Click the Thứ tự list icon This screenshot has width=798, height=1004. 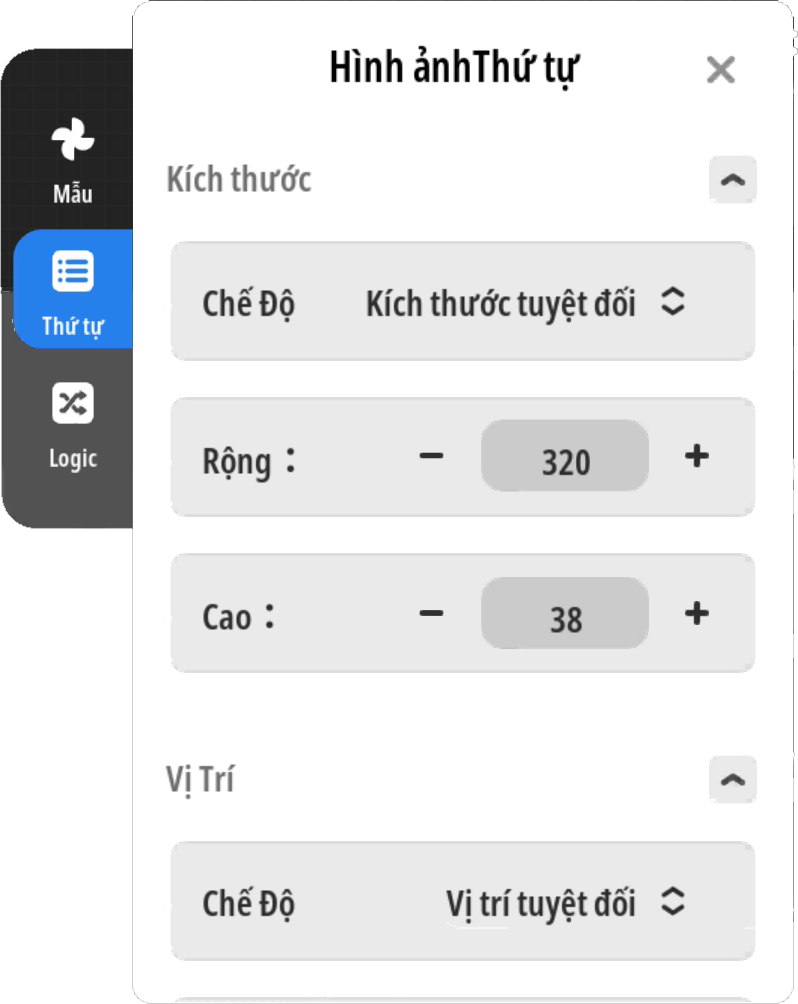73,271
